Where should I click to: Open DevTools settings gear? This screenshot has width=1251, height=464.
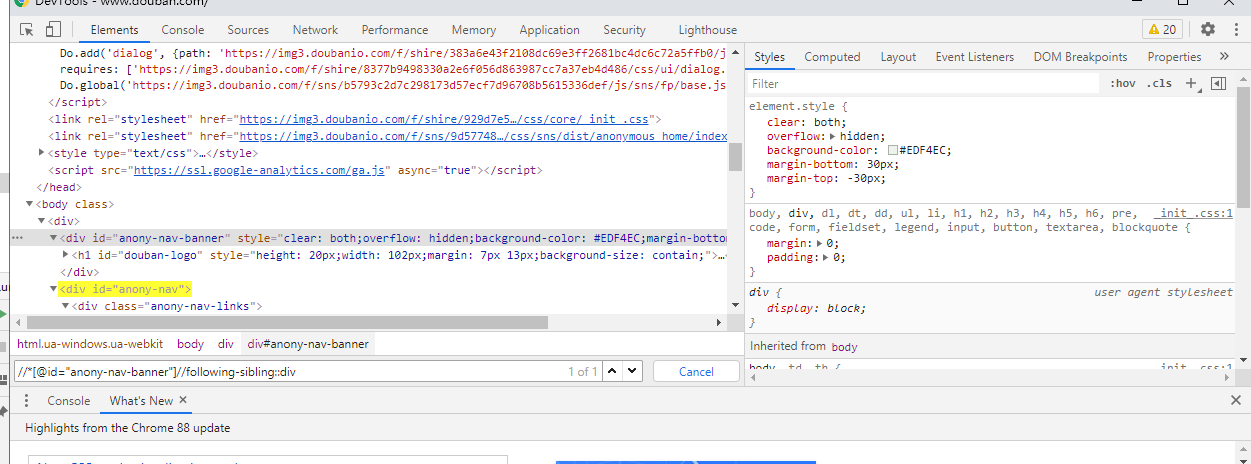click(1208, 30)
